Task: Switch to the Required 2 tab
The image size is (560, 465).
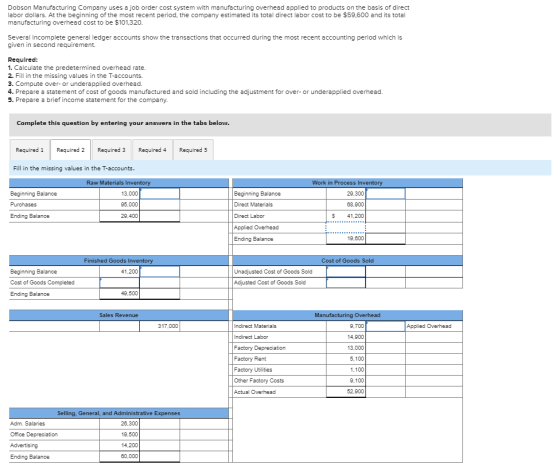Action: [x=71, y=150]
